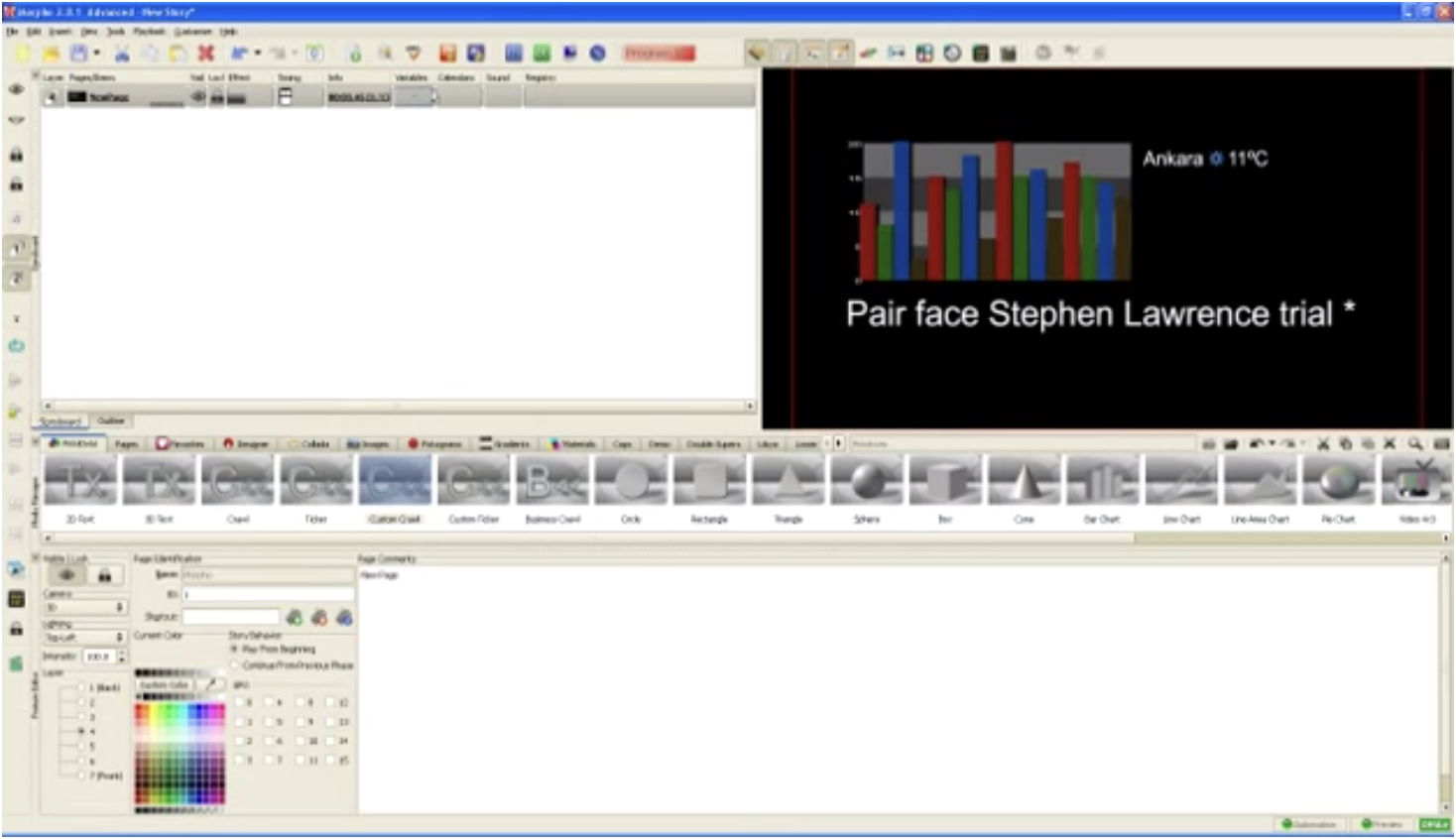Click the Automation status bar button
The height and width of the screenshot is (839, 1456).
coord(1309,824)
